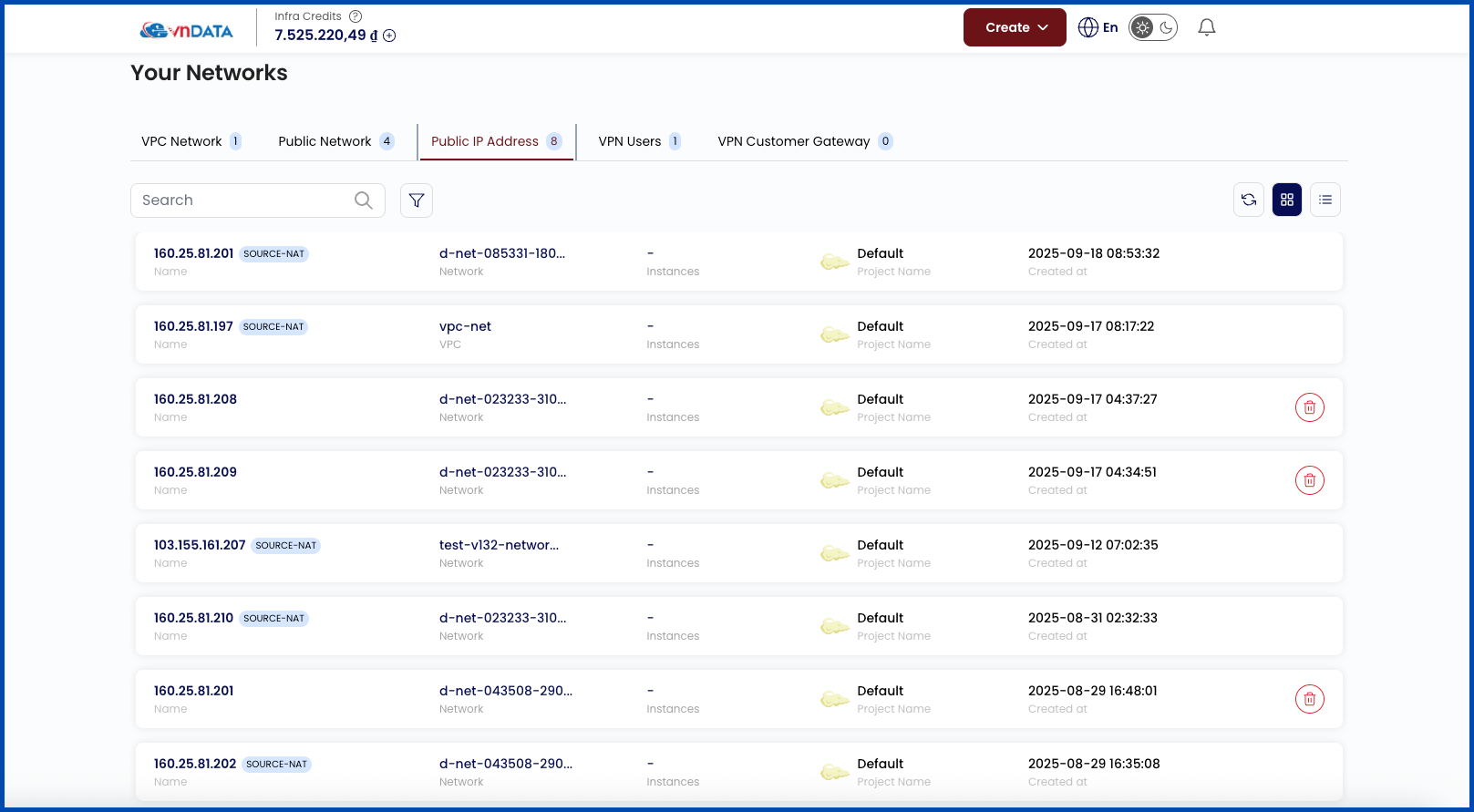Click timestamp 2025-09-12 07:02:35
Screen dimensions: 1474x812
coord(1093,545)
